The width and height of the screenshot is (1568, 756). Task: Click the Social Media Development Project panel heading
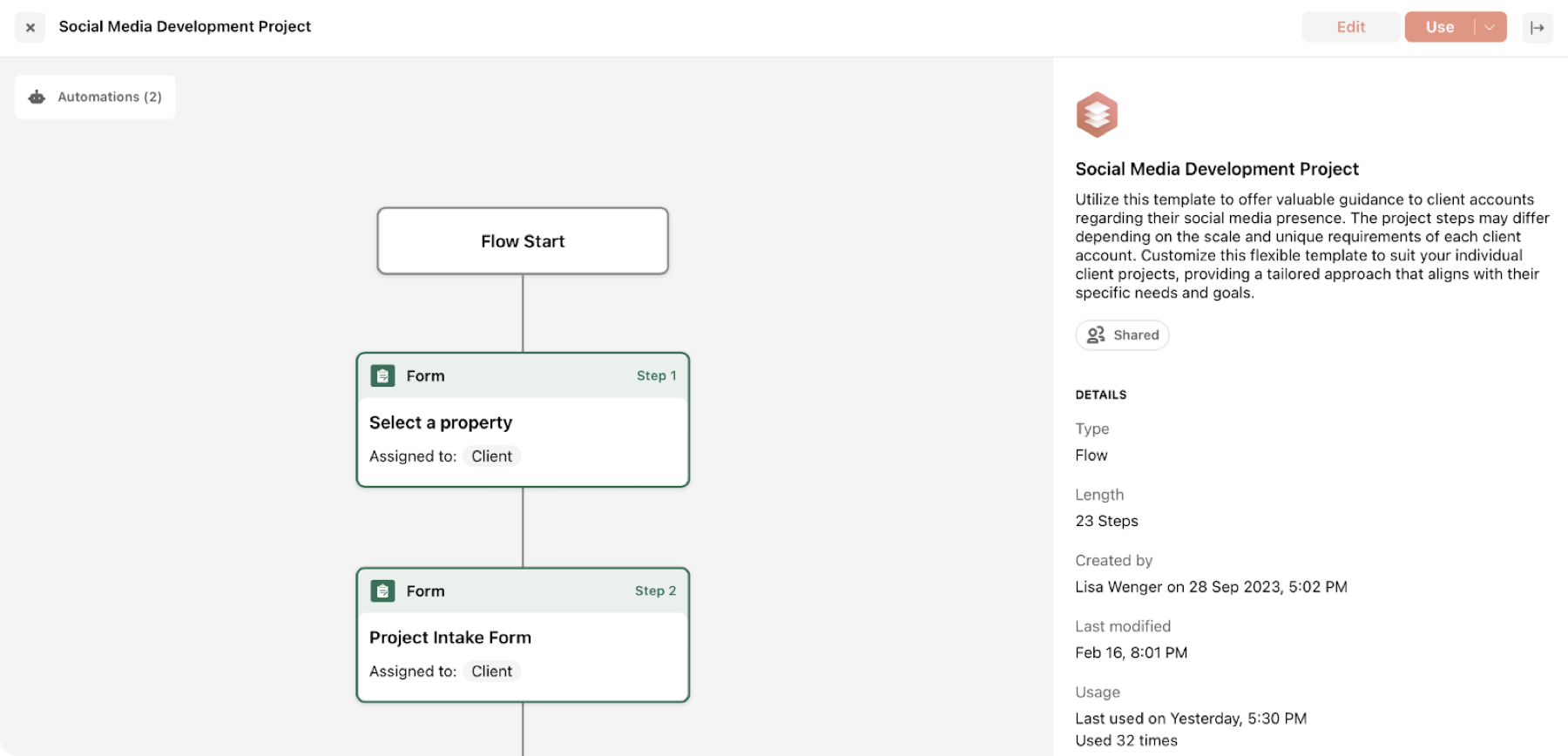click(1217, 169)
